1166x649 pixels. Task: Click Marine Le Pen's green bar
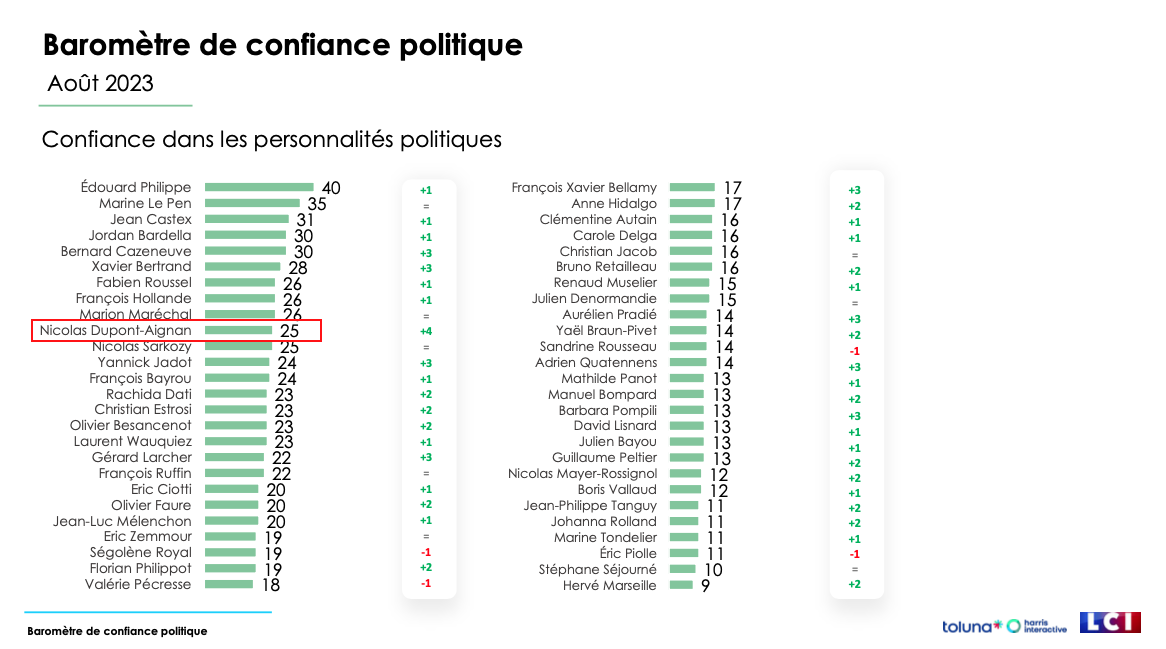[252, 203]
